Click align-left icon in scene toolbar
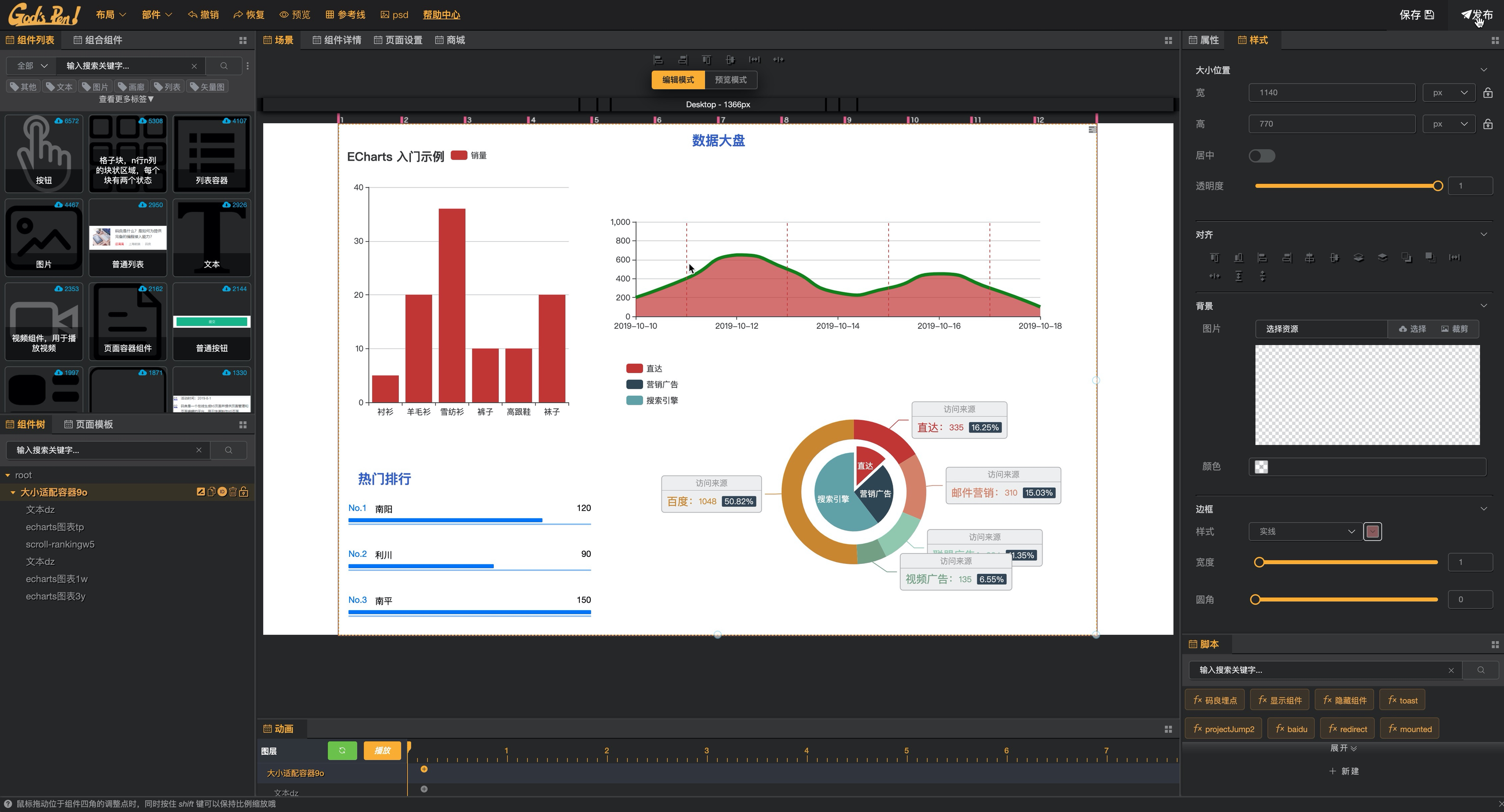 [x=658, y=60]
